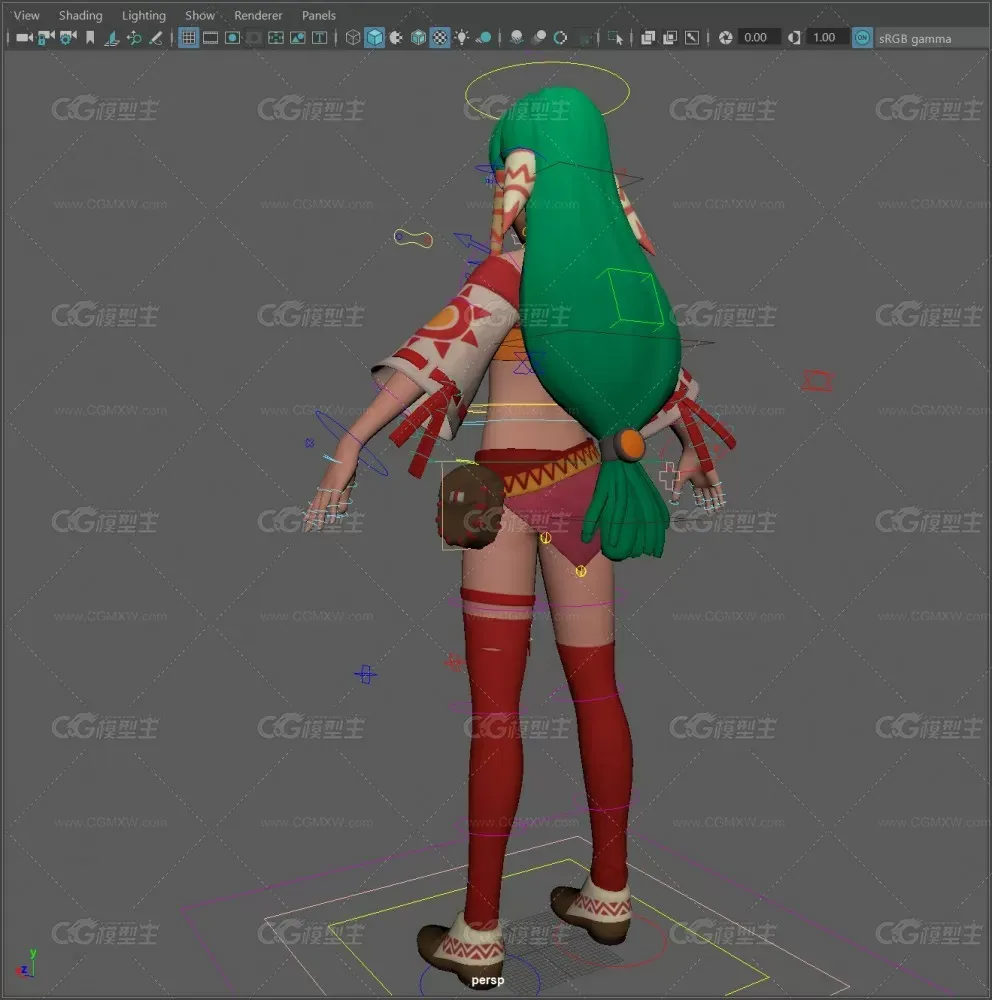This screenshot has width=992, height=1000.
Task: Open the sRGB gamma dropdown
Action: (x=931, y=39)
